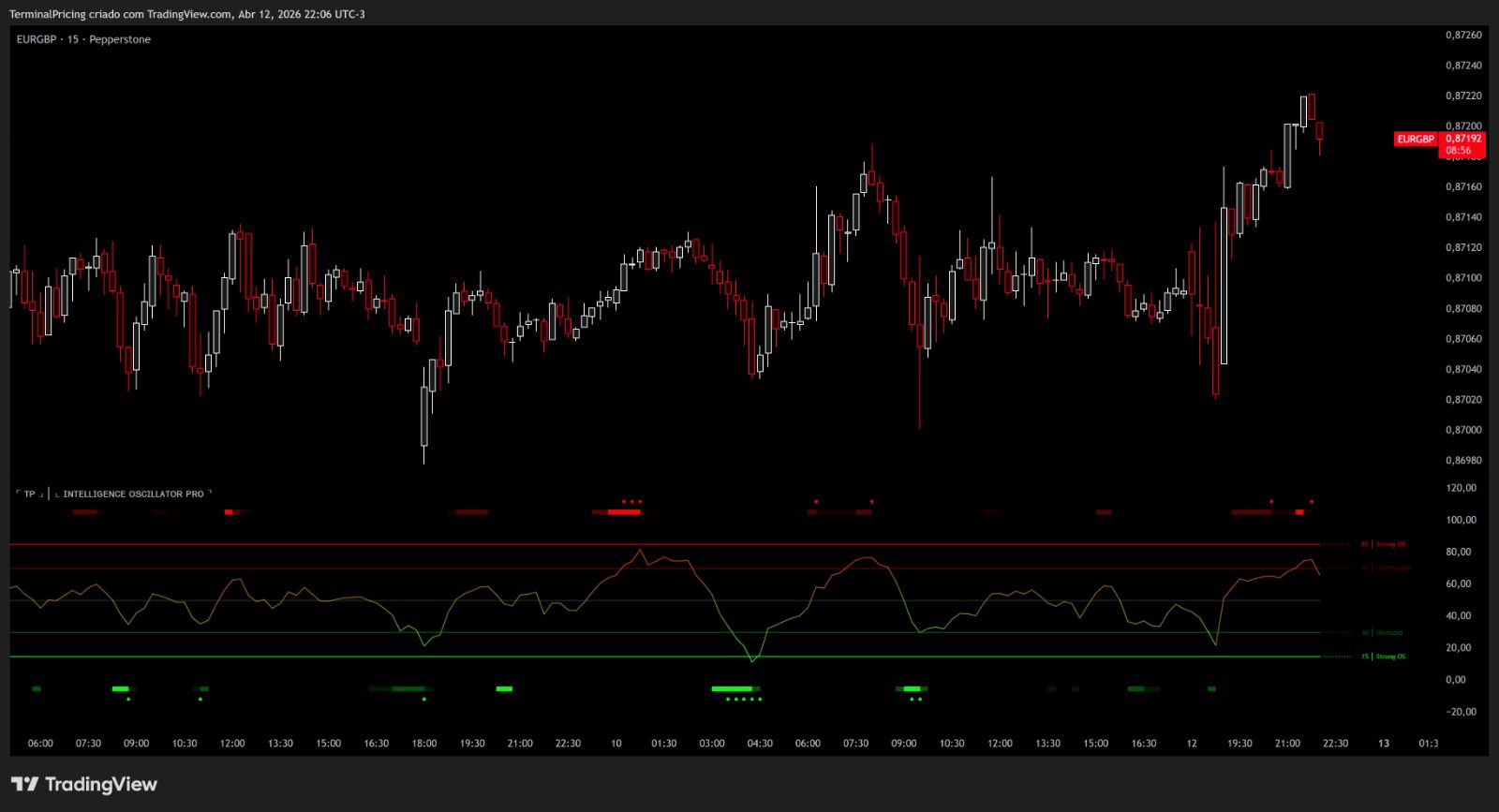Click the 0,87020 price scale label
Screen dimensions: 1499x812
[1463, 400]
